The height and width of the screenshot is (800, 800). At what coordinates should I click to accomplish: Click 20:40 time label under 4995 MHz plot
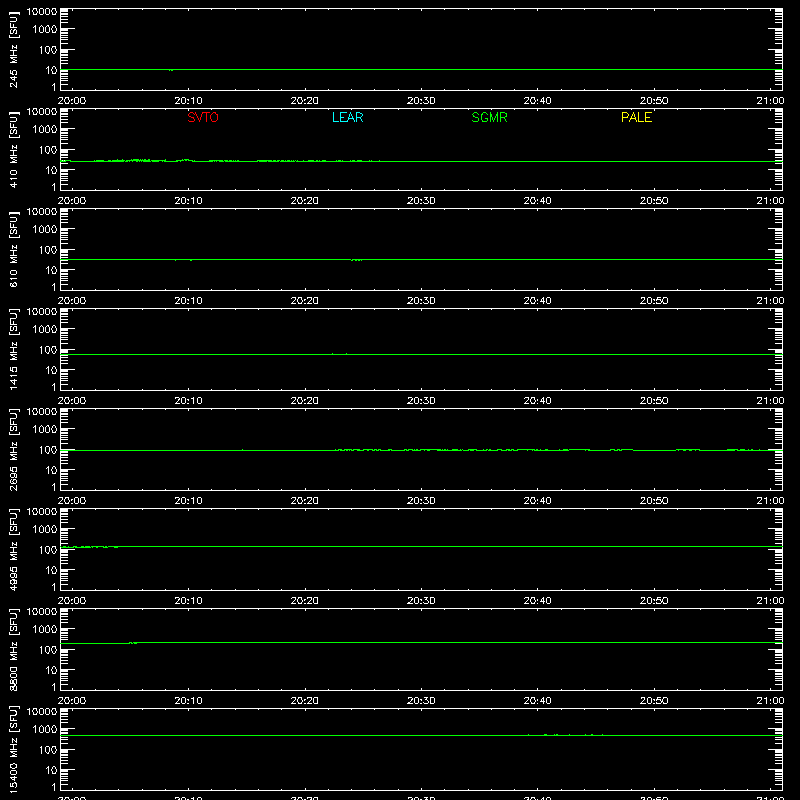pyautogui.click(x=537, y=601)
